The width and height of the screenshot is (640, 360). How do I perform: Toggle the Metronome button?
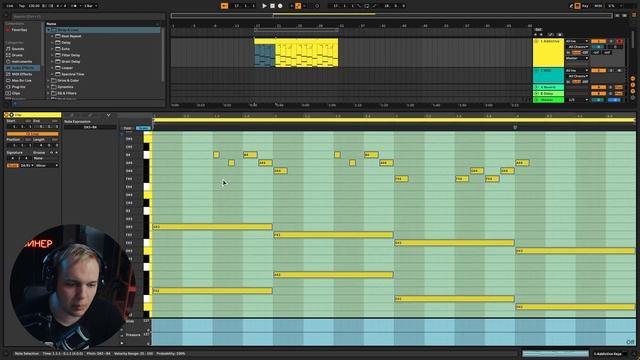(74, 6)
